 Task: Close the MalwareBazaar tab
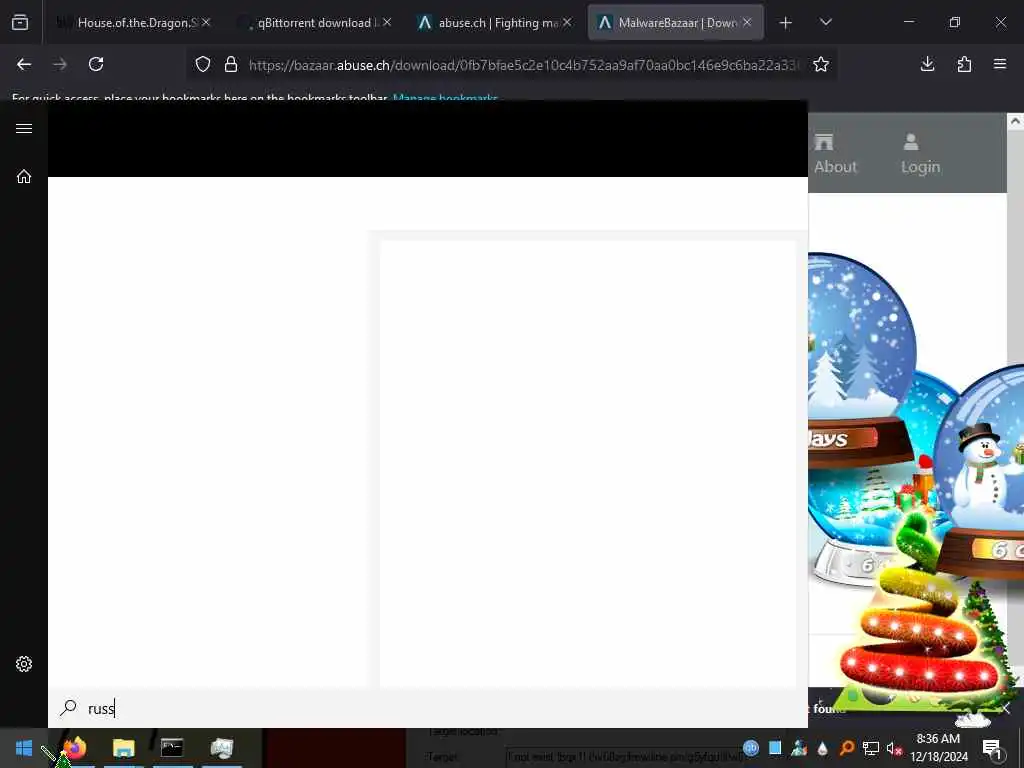click(747, 22)
